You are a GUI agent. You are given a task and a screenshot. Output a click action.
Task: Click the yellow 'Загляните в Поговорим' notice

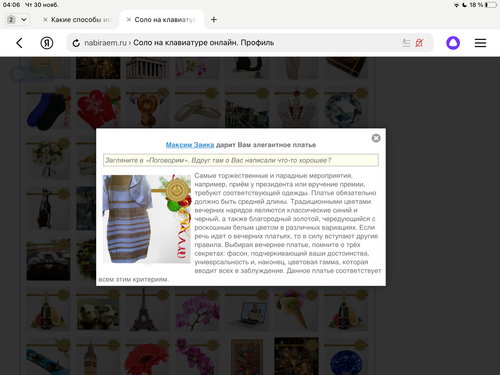(241, 160)
